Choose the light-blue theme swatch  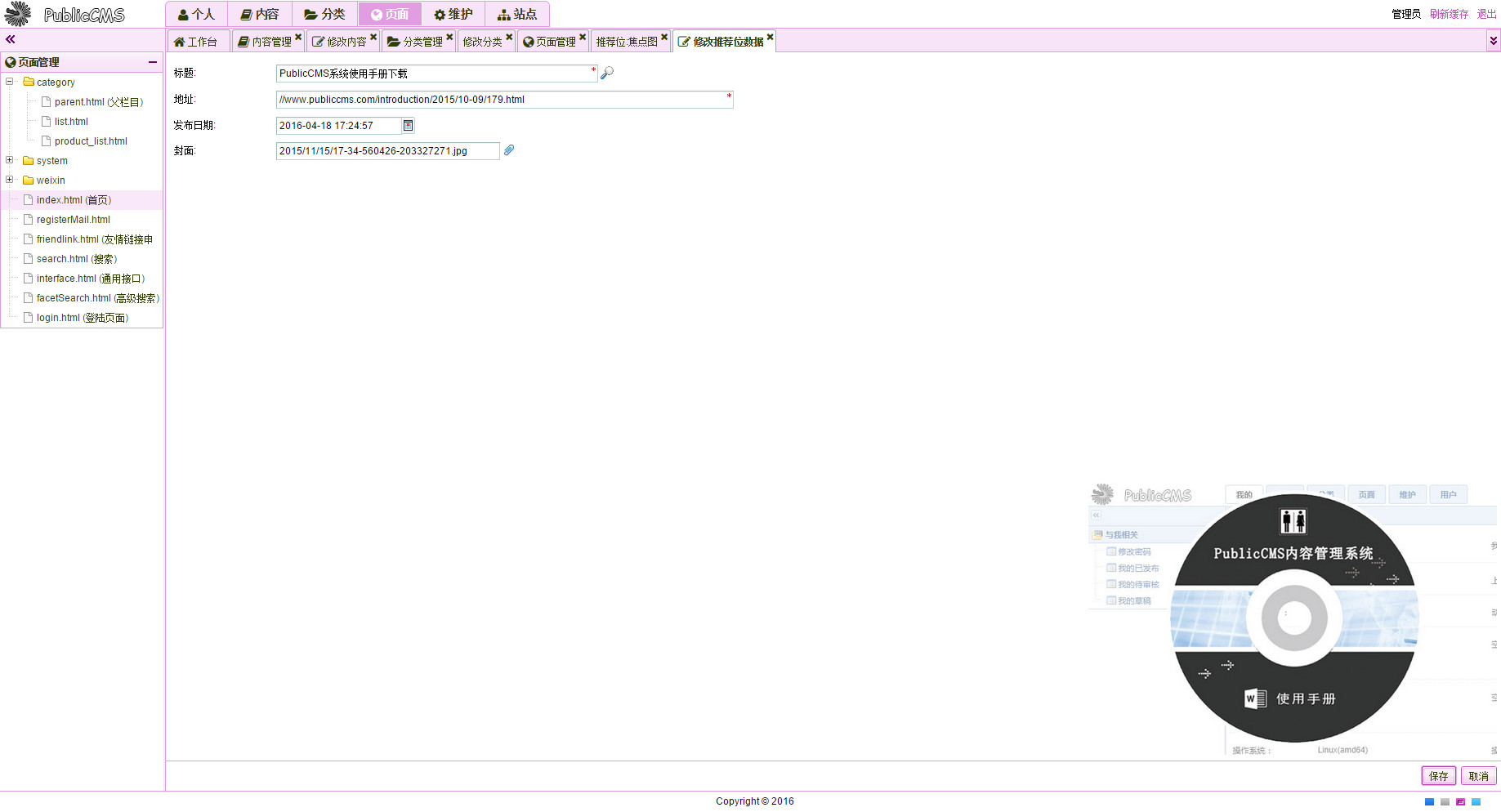(x=1476, y=802)
